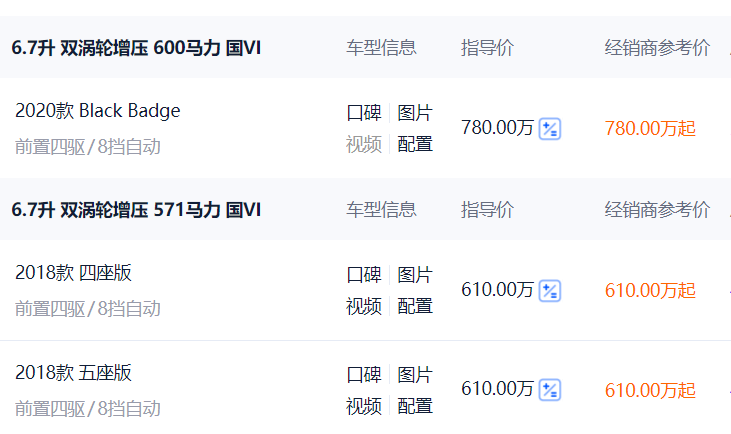
Task: Select the 2018款 五座版 model name
Action: tap(74, 373)
